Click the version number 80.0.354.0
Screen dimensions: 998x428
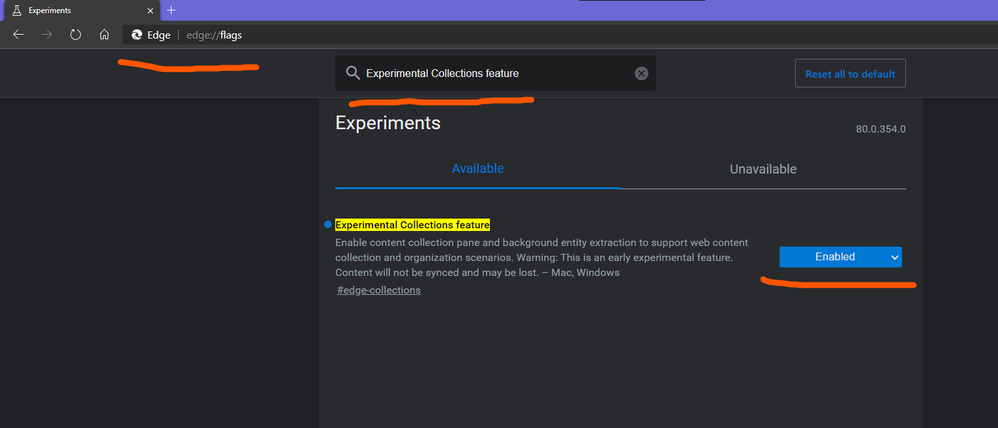pos(880,129)
